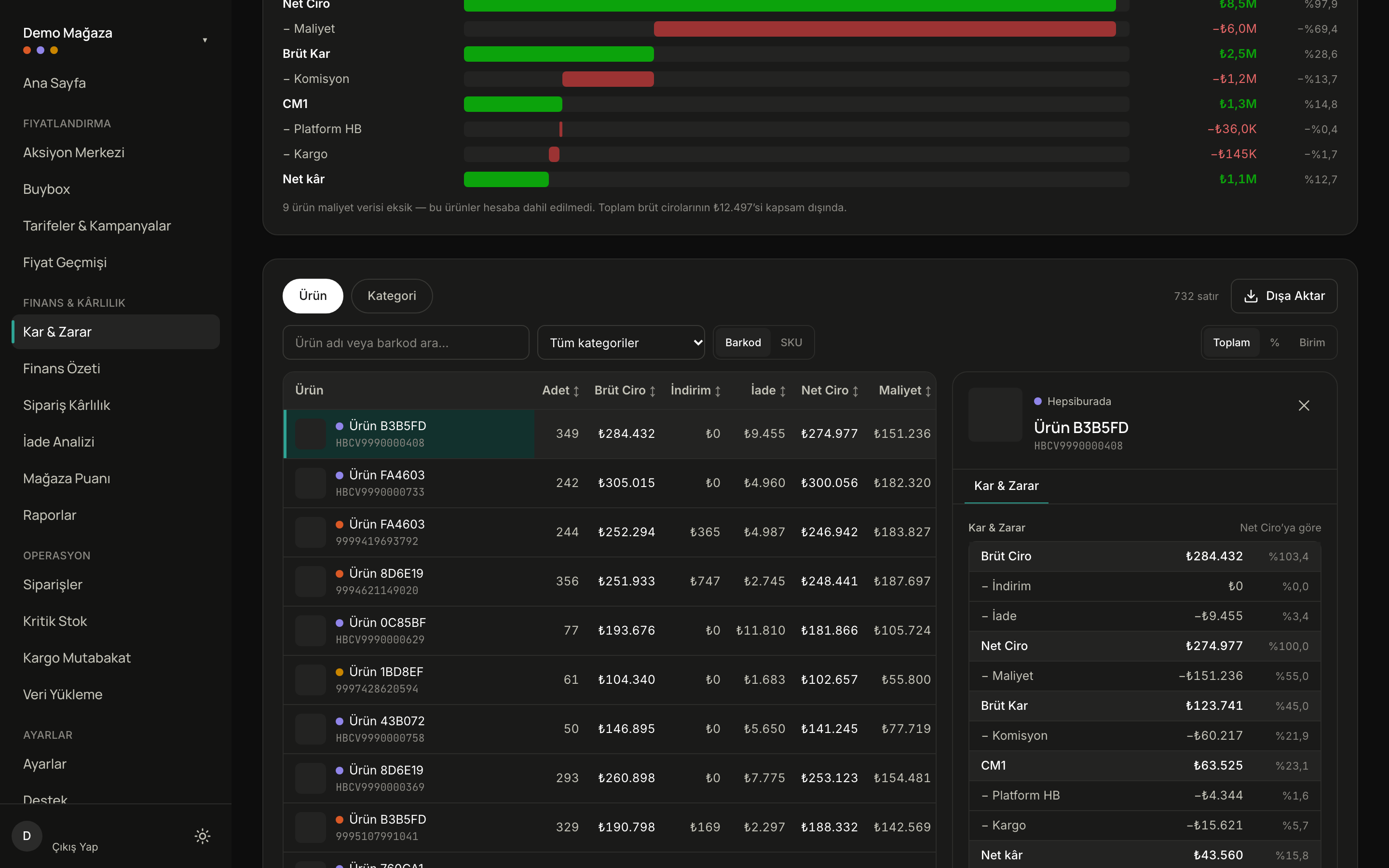Switch to the Ürün tab
This screenshot has height=868, width=1389.
pyautogui.click(x=313, y=296)
